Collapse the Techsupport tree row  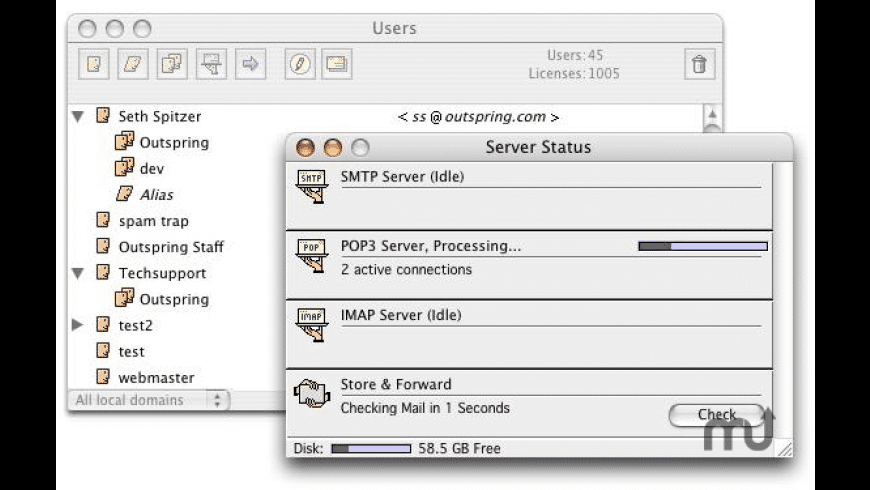(78, 273)
